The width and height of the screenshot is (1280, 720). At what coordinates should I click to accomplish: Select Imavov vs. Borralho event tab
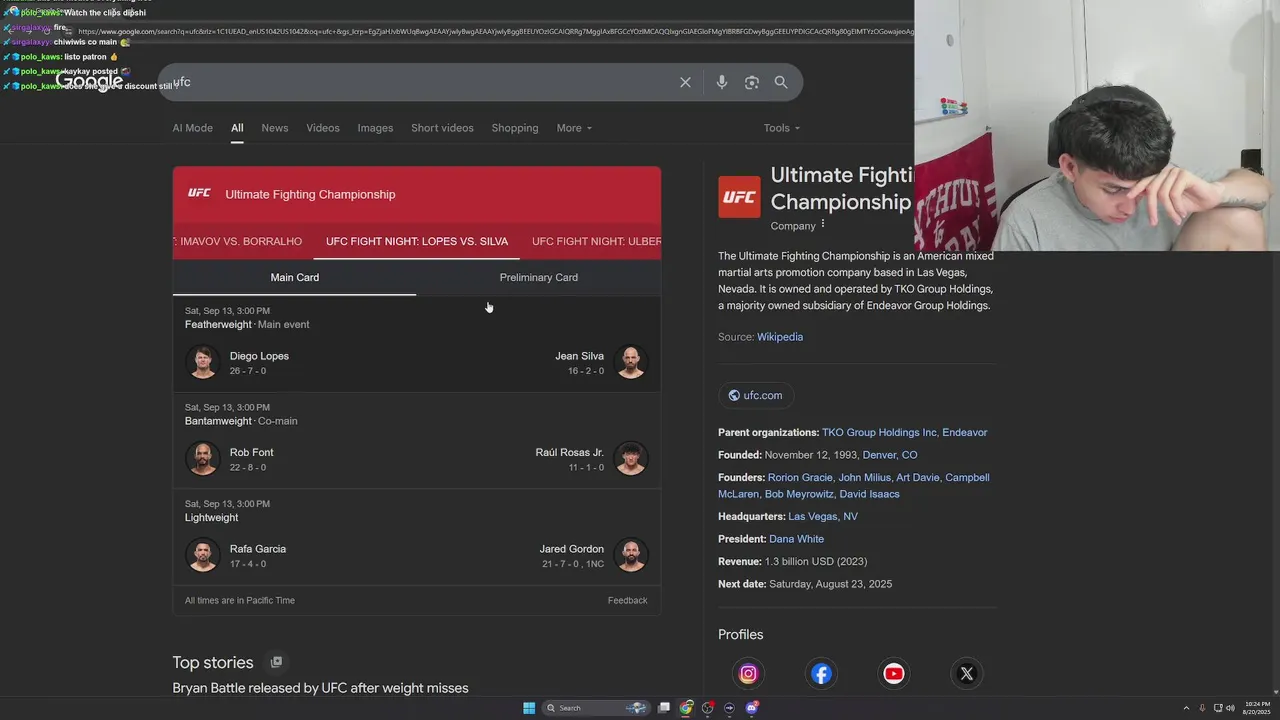(239, 241)
